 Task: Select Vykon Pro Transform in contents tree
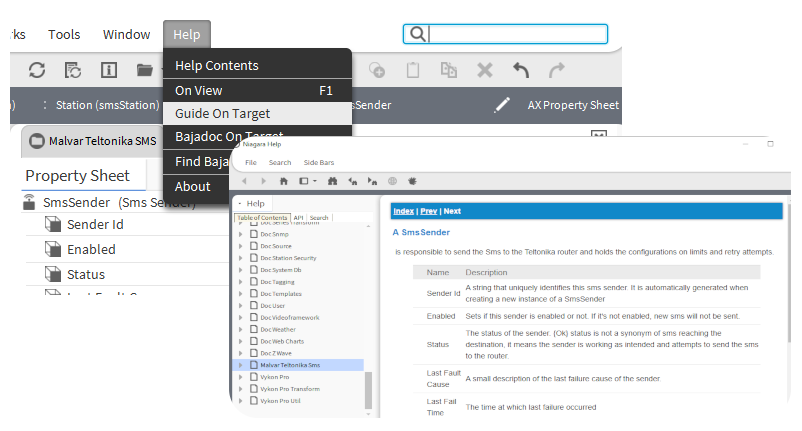290,389
